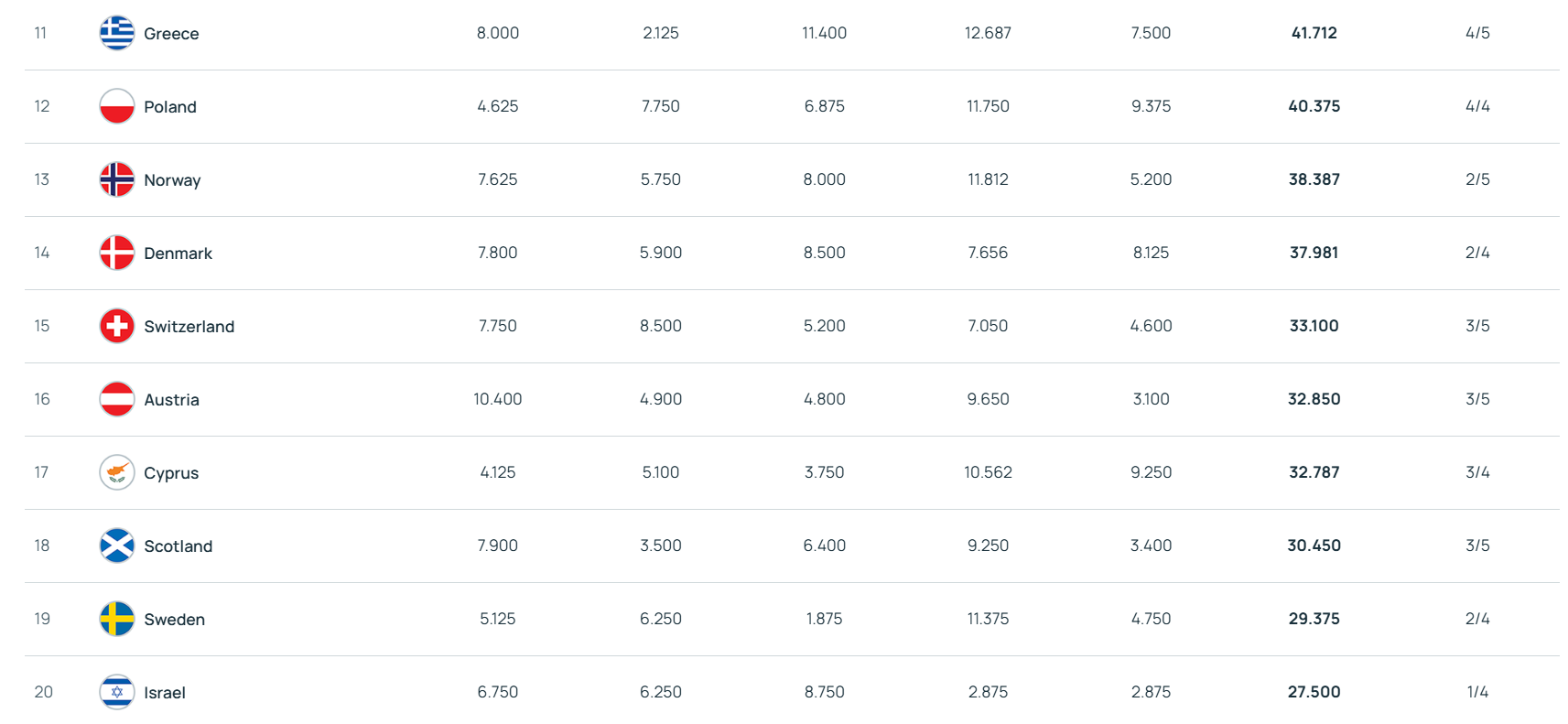Open the Greece country link
Screen dimensions: 1568x724
tap(171, 34)
